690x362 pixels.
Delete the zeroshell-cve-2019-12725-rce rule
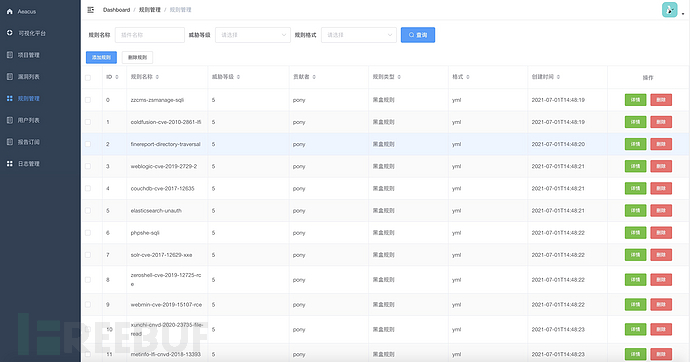[661, 280]
